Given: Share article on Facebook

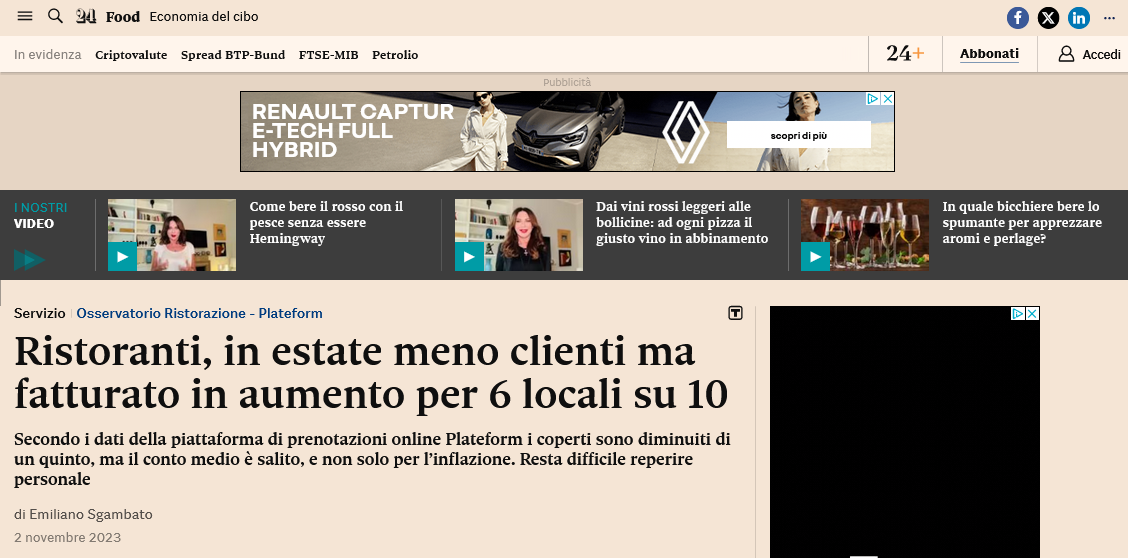Looking at the screenshot, I should [1018, 18].
